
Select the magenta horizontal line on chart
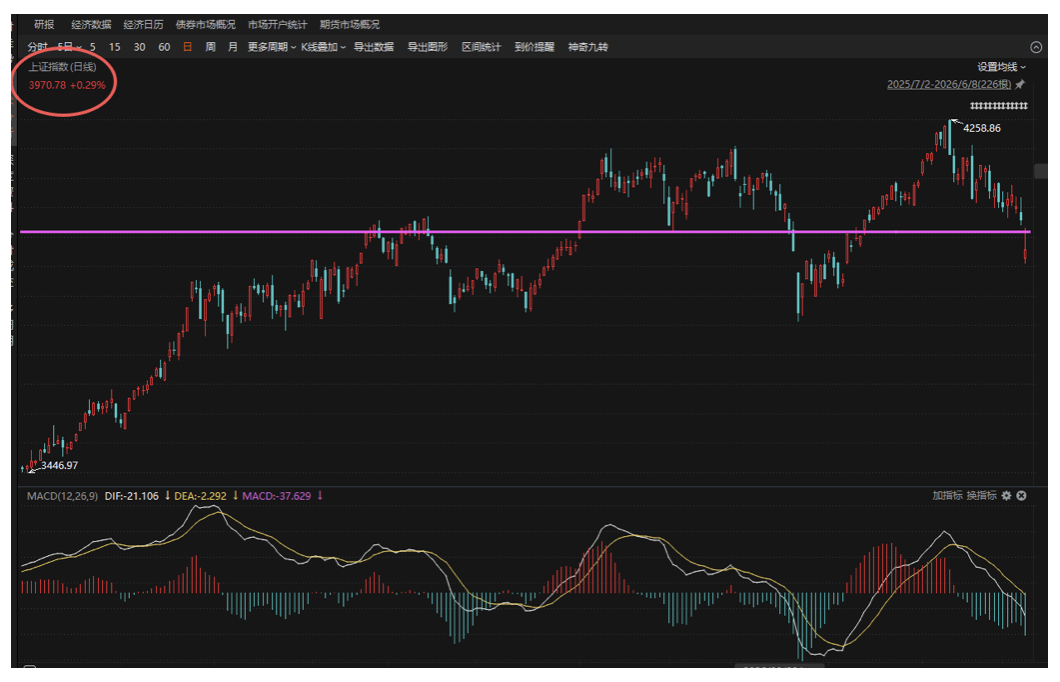pos(524,232)
